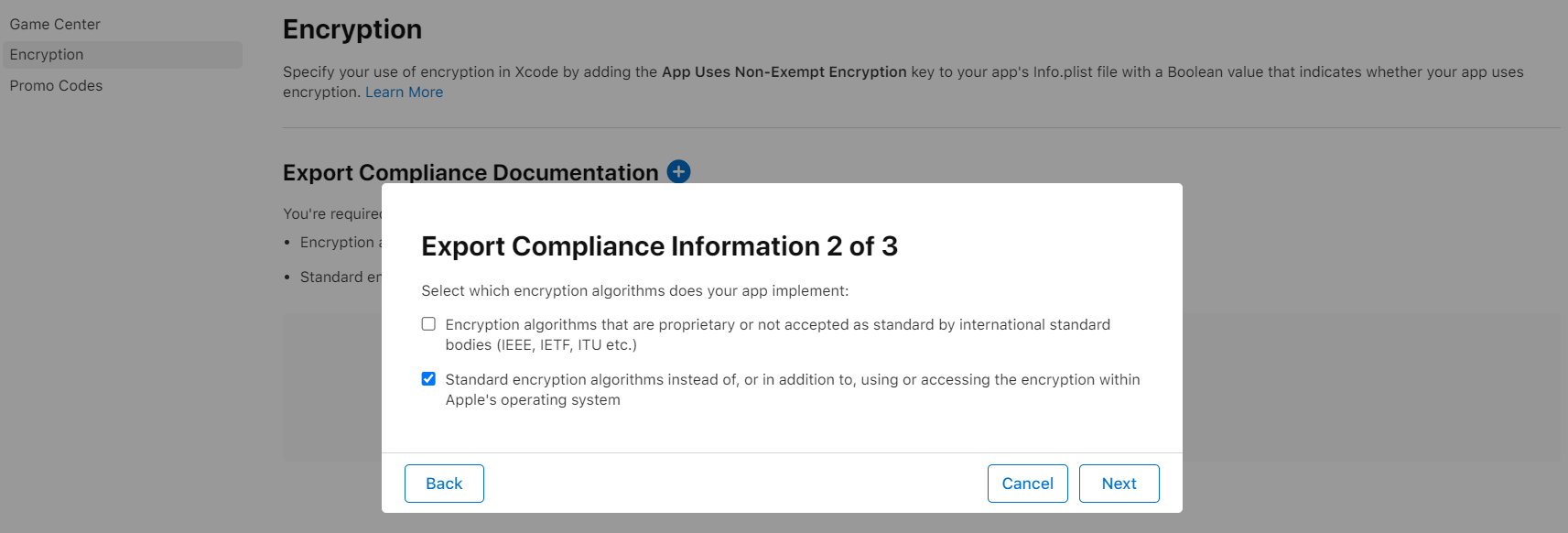1568x533 pixels.
Task: Click the 'Encryption' bullet item behind the dialog
Action: (x=338, y=243)
